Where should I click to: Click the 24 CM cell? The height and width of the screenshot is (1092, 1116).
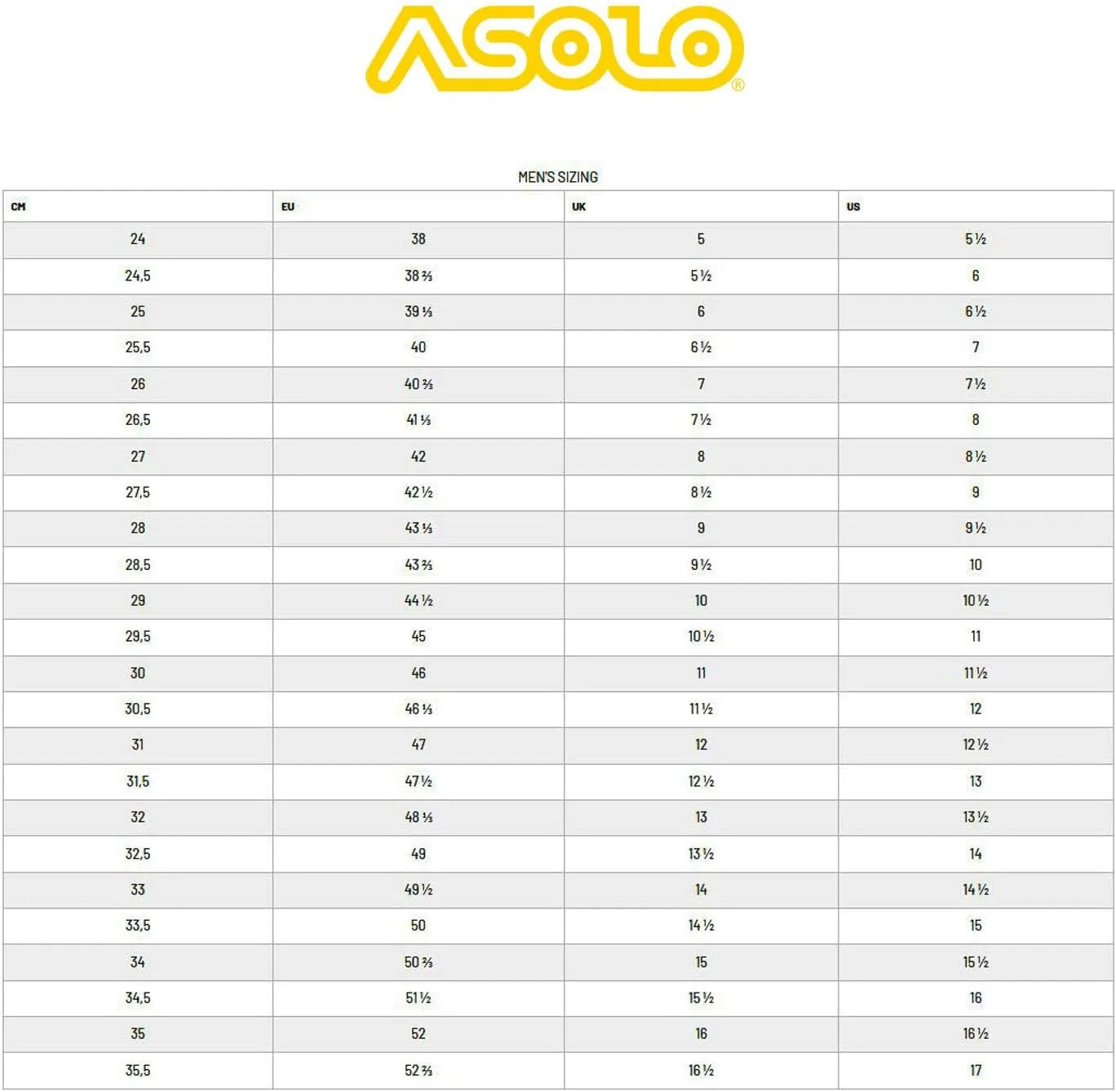138,239
